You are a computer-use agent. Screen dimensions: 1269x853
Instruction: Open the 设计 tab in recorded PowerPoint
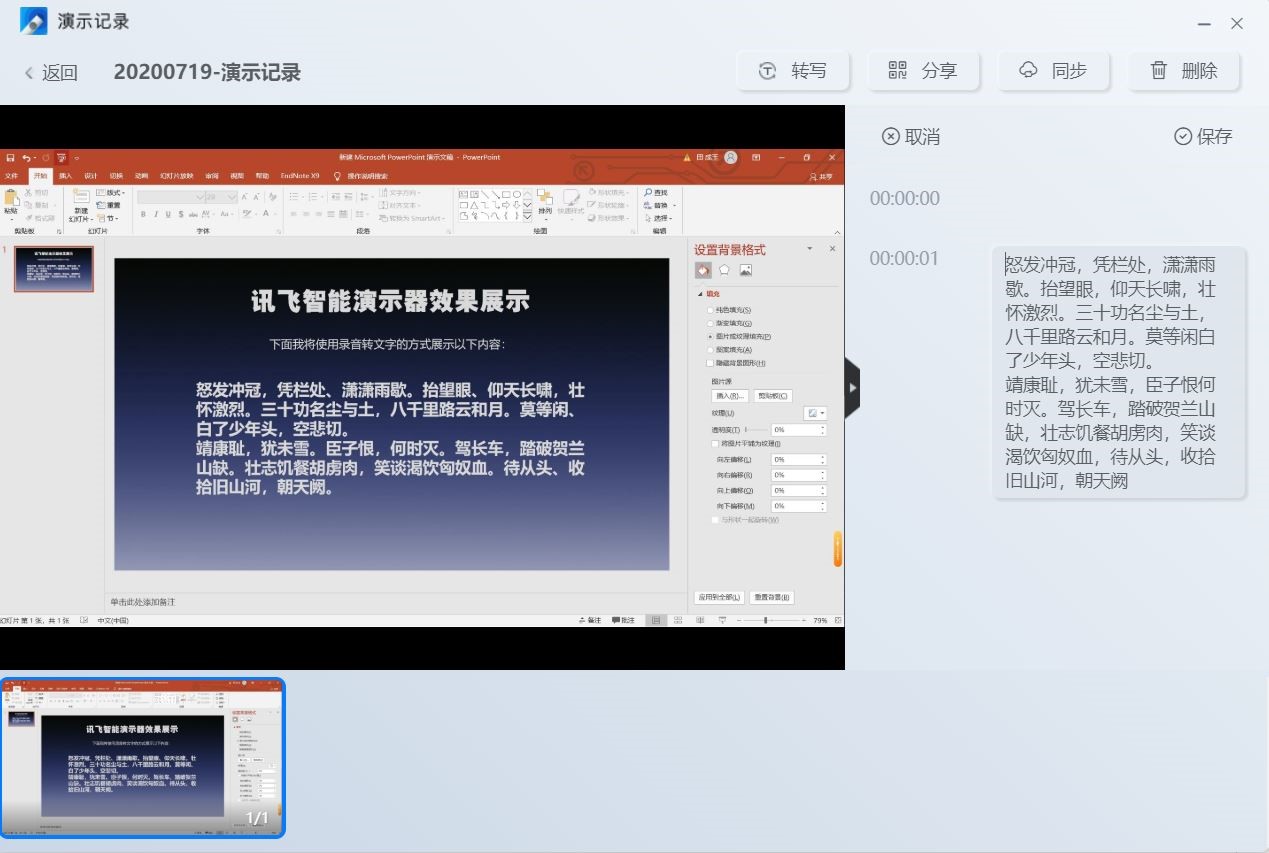(x=90, y=176)
